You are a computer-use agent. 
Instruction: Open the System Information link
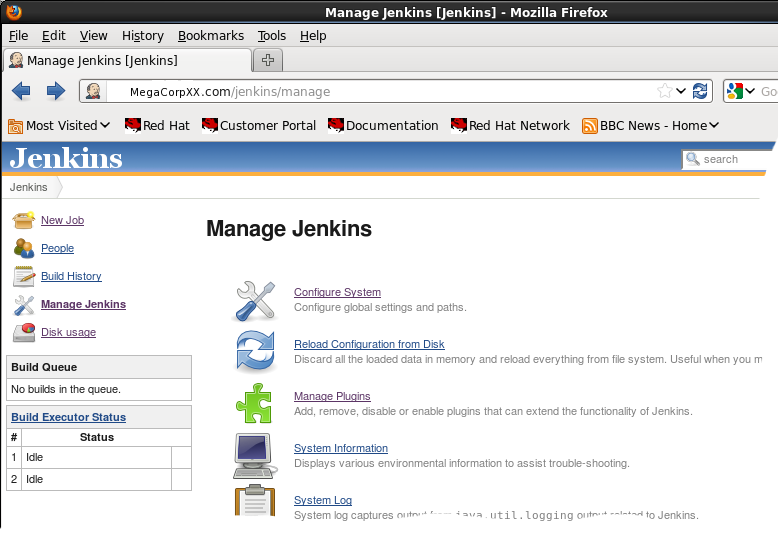[x=341, y=449]
